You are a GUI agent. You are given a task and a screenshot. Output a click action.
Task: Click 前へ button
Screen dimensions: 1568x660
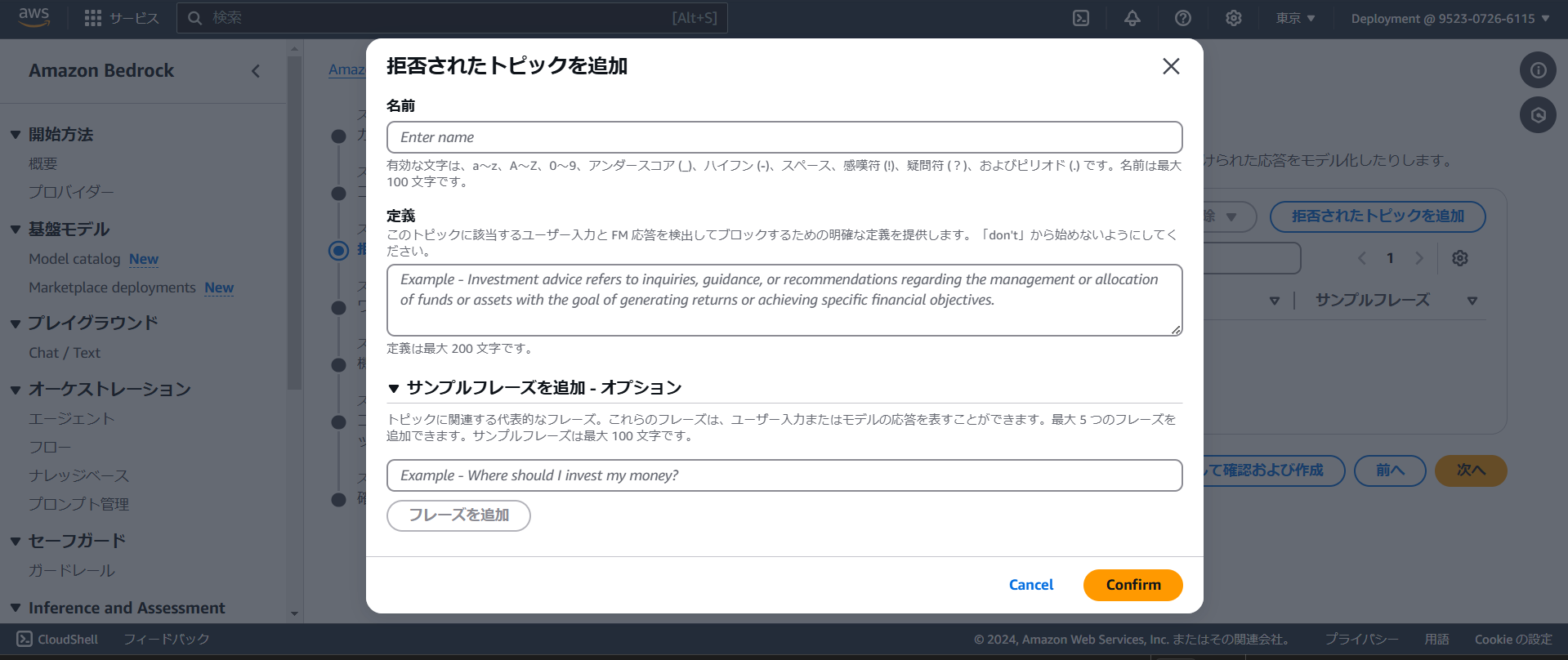click(1390, 470)
